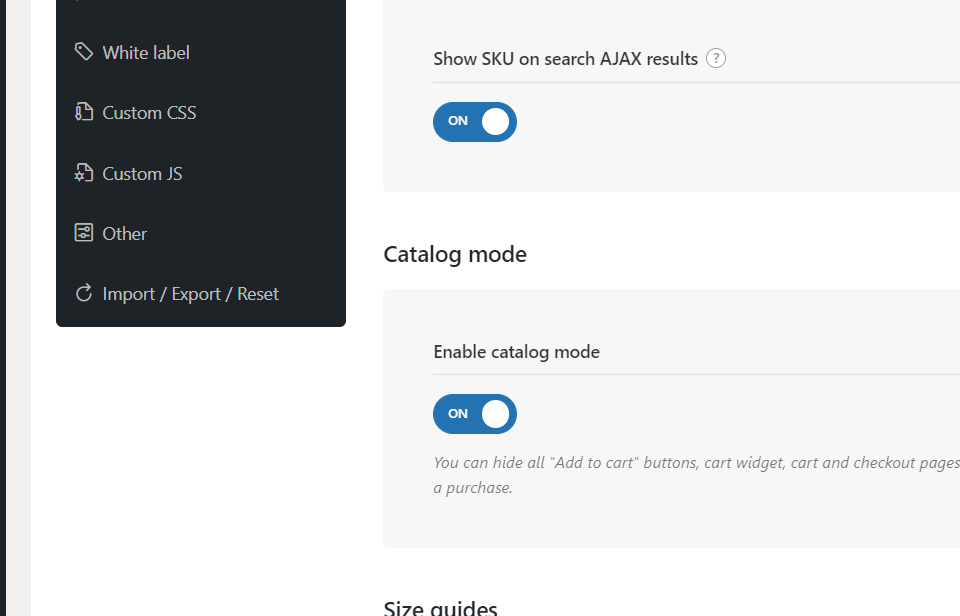Click the Size guides section heading
This screenshot has height=616, width=960.
click(440, 608)
